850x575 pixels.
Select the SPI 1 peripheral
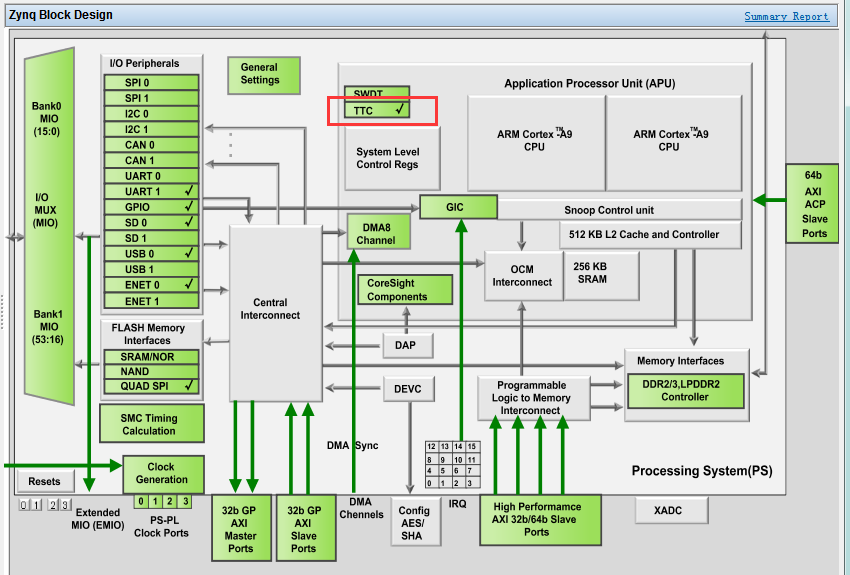[151, 98]
